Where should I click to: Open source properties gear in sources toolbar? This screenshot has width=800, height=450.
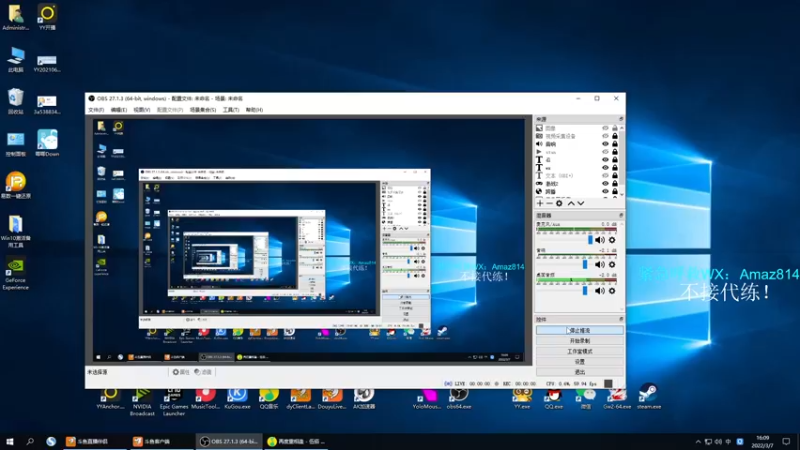(559, 203)
